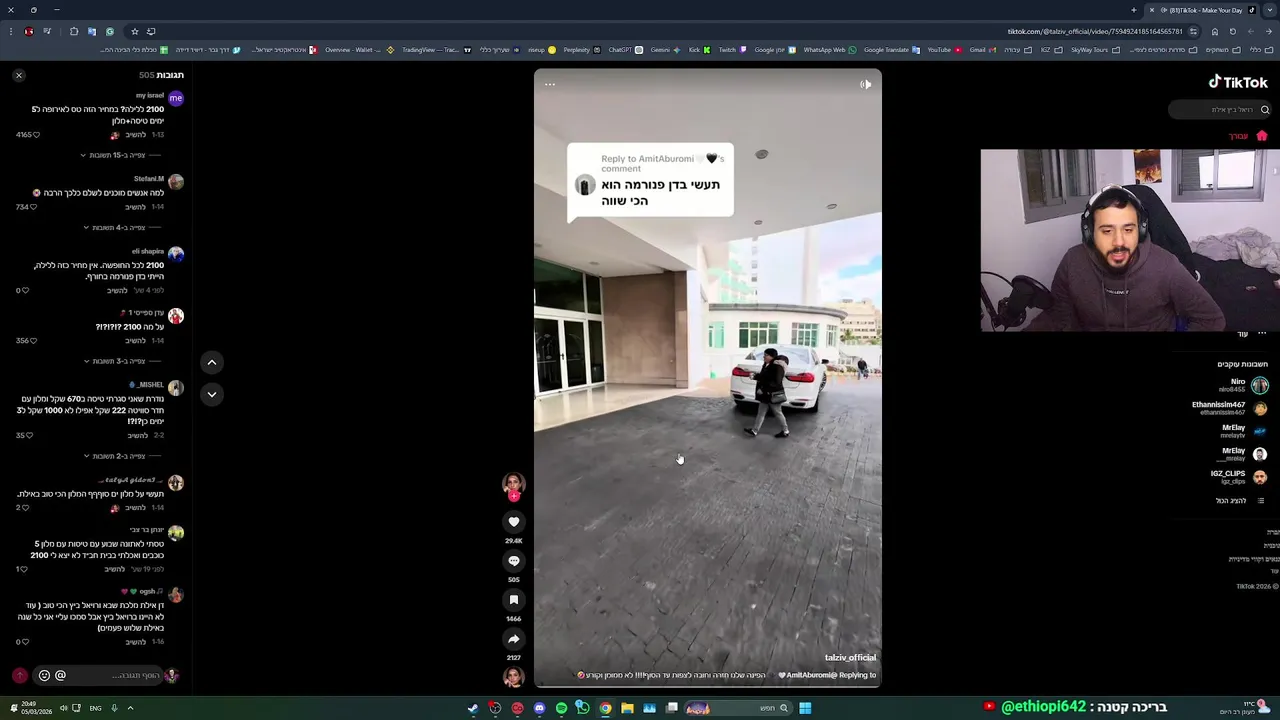
Task: Toggle video sound with the volume icon
Action: [865, 84]
